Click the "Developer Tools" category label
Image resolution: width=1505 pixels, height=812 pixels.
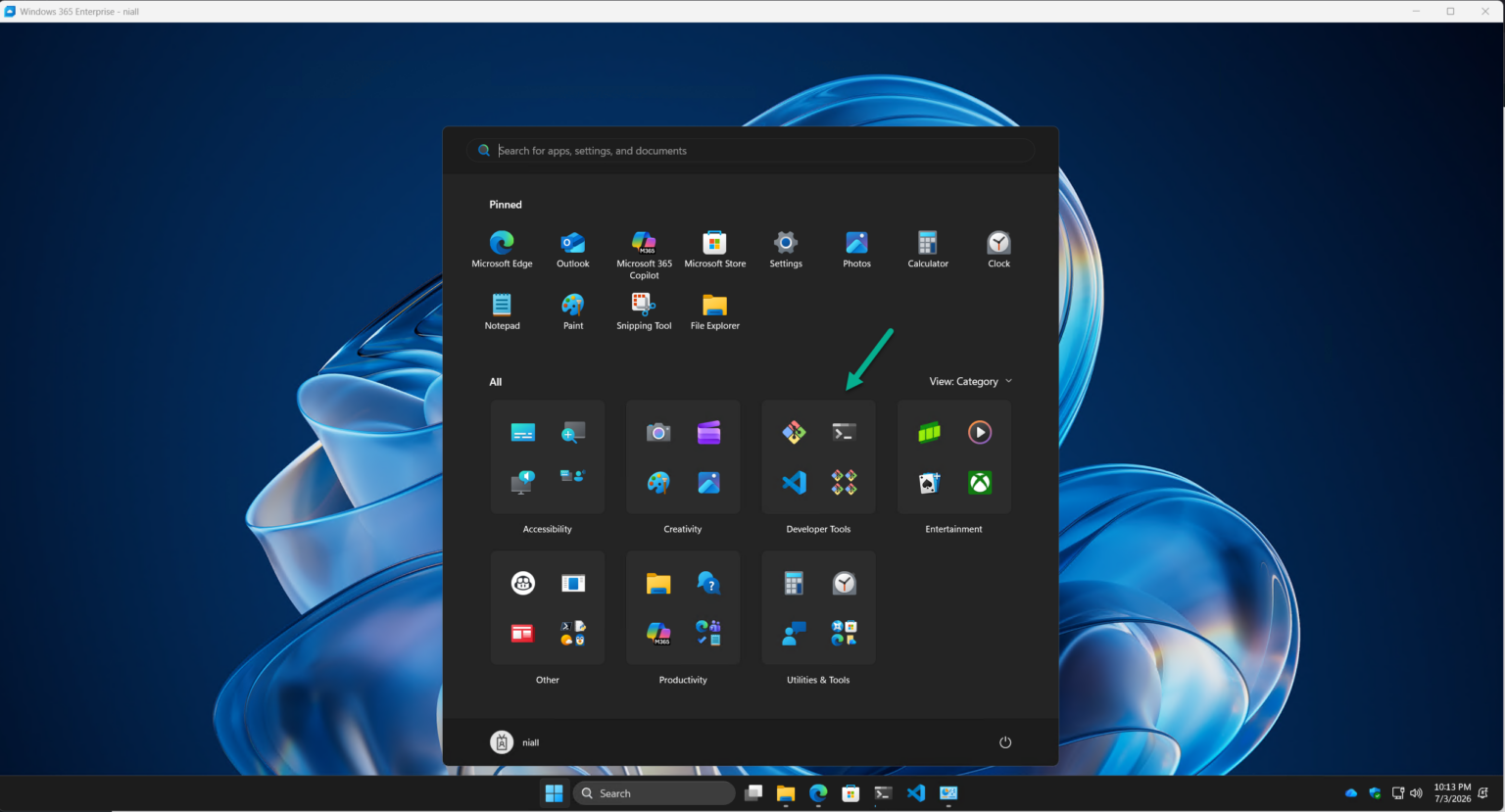(818, 529)
